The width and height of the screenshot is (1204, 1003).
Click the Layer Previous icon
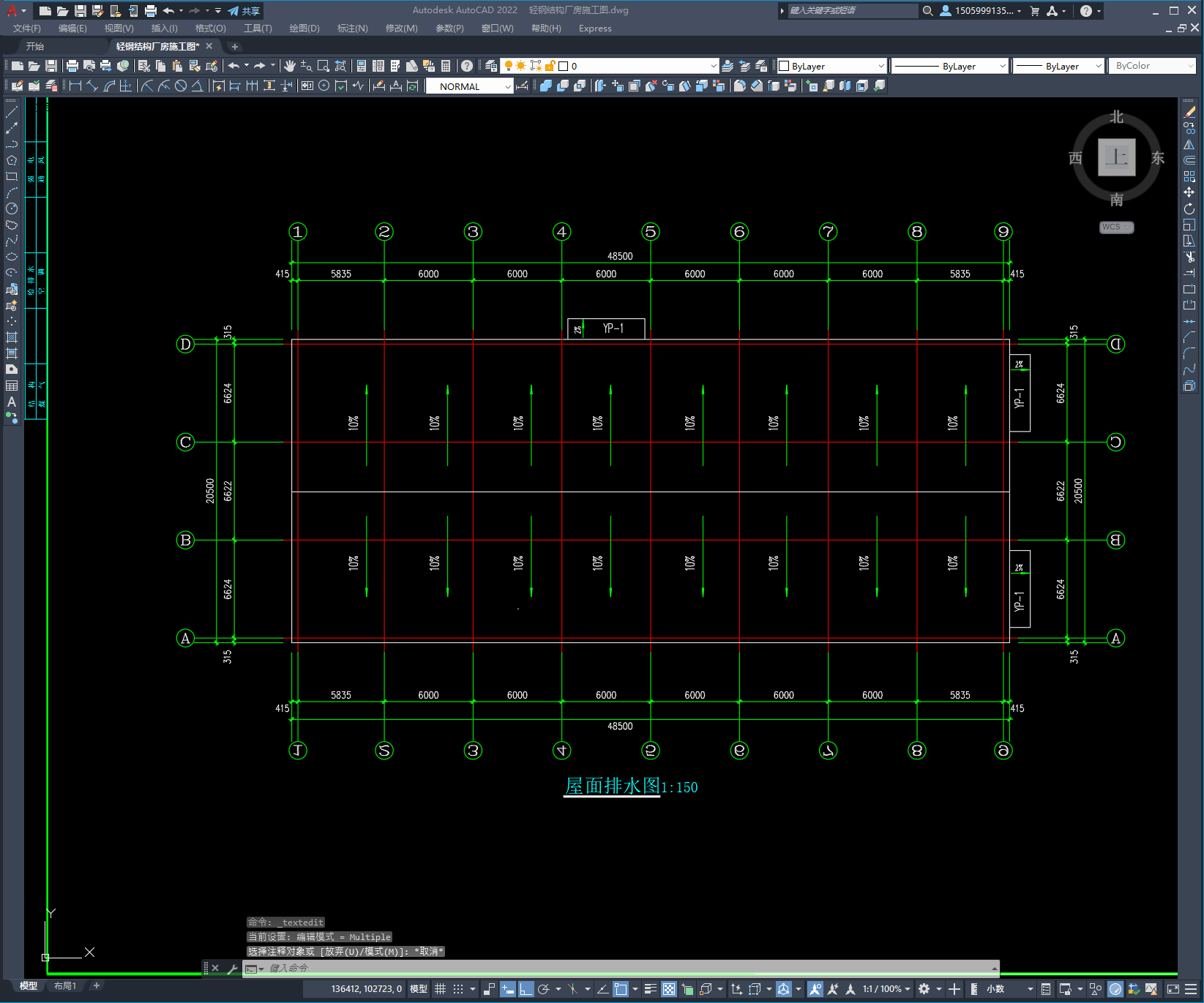tap(745, 66)
